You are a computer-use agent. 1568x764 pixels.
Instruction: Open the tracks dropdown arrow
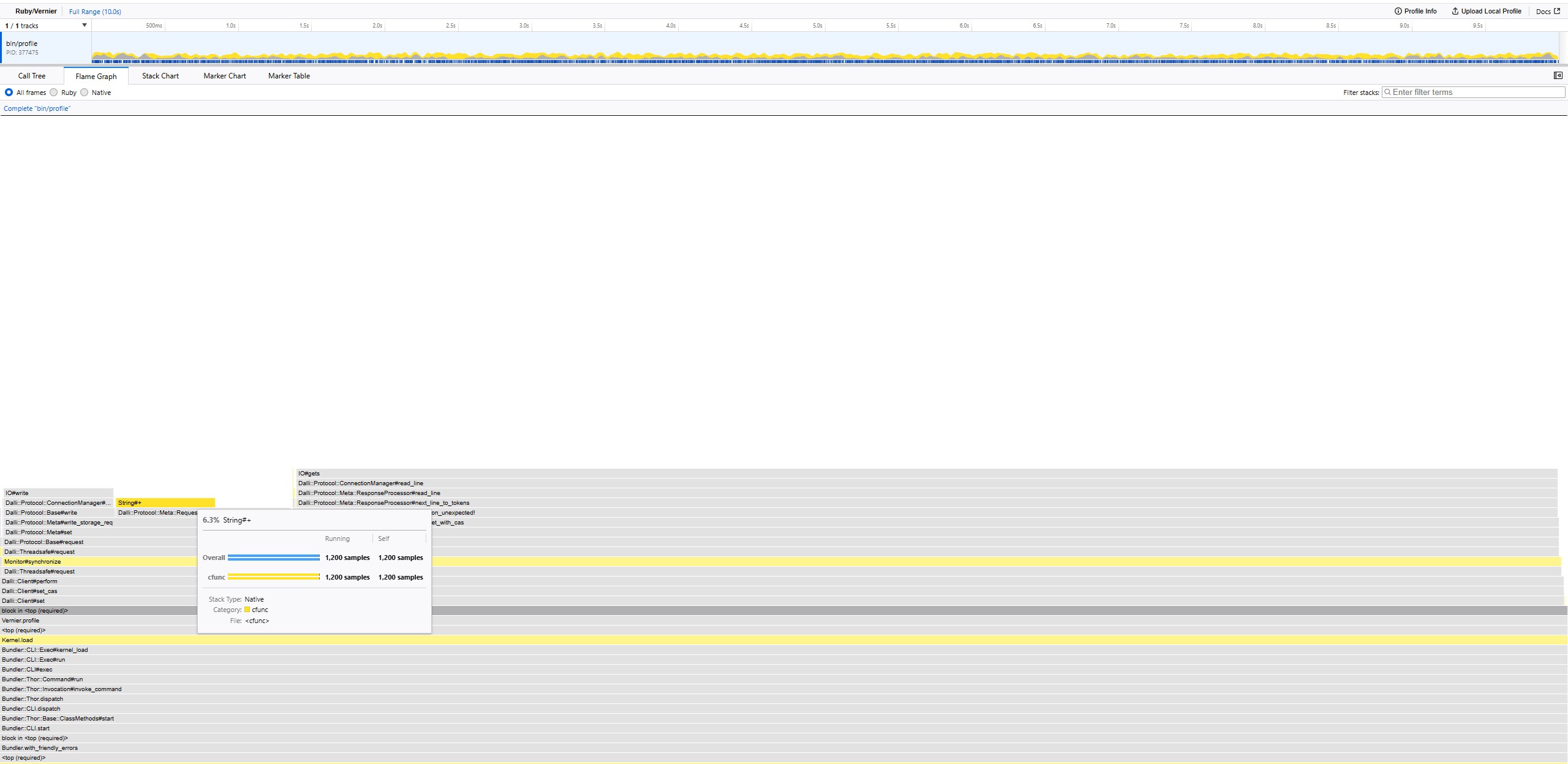point(85,25)
